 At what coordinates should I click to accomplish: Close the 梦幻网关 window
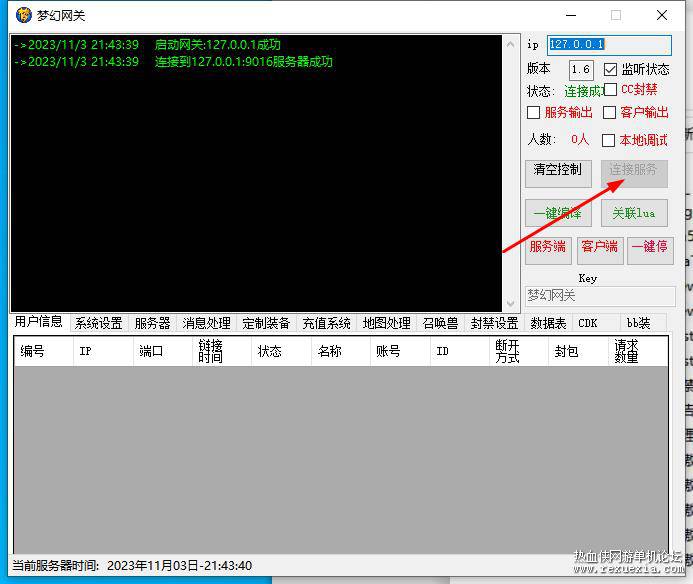662,15
